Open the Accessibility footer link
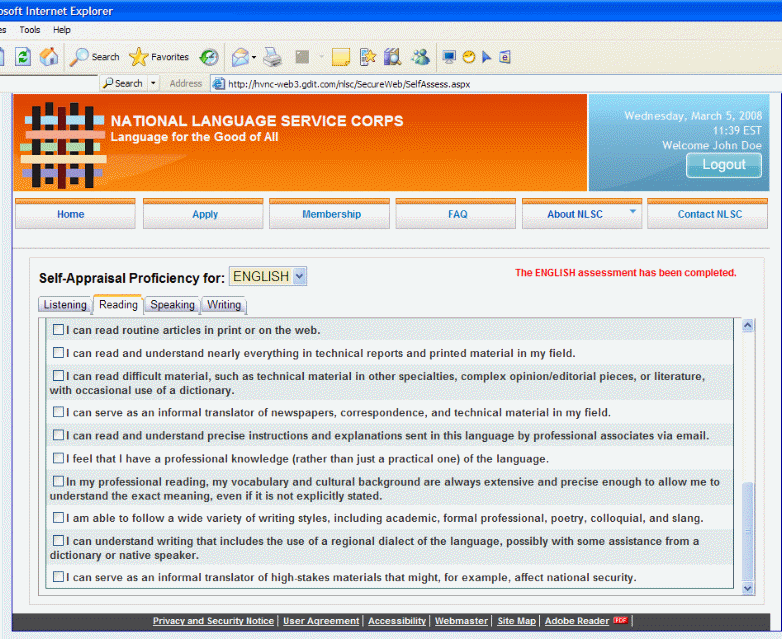This screenshot has width=782, height=639. coord(397,621)
